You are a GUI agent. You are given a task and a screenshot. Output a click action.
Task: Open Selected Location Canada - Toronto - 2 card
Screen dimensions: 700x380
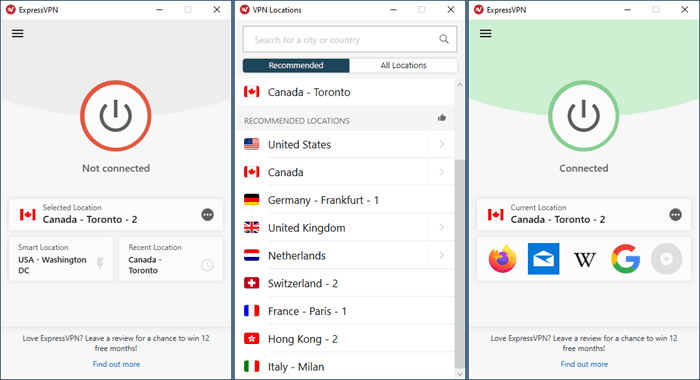pos(116,215)
